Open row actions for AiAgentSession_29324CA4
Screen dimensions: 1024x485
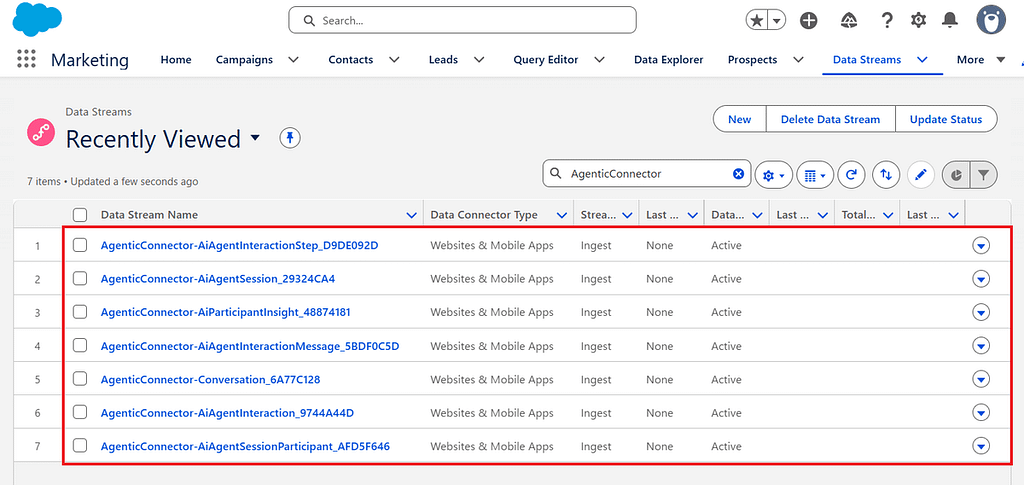click(981, 279)
